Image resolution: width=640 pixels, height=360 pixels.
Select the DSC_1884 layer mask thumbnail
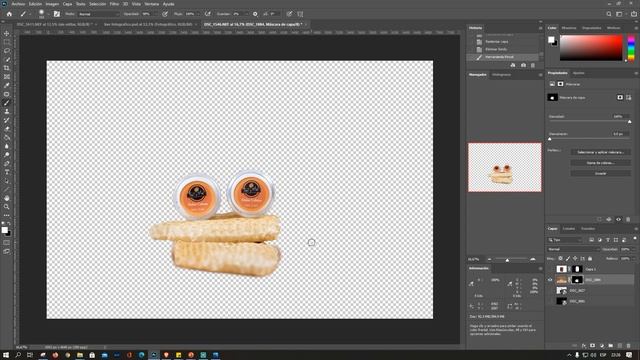coord(577,280)
